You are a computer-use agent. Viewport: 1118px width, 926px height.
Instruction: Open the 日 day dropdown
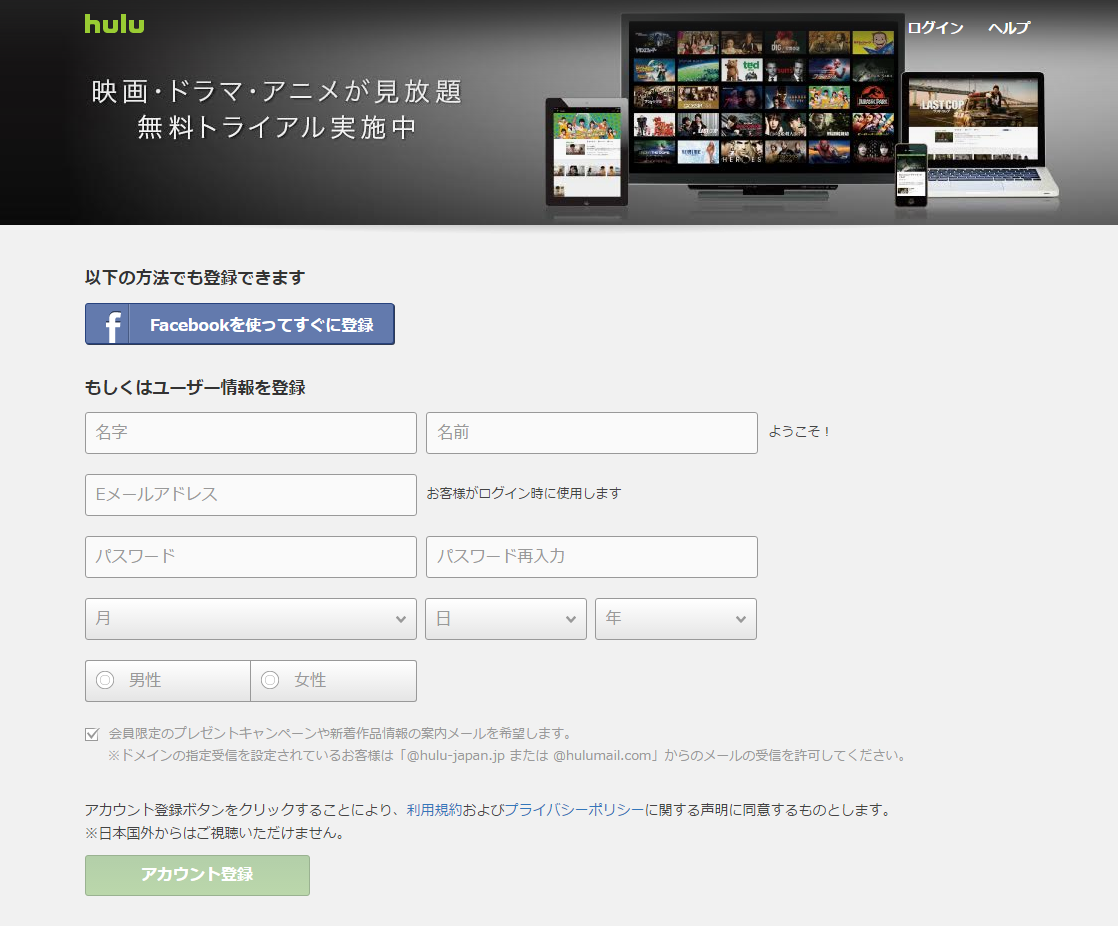tap(506, 619)
